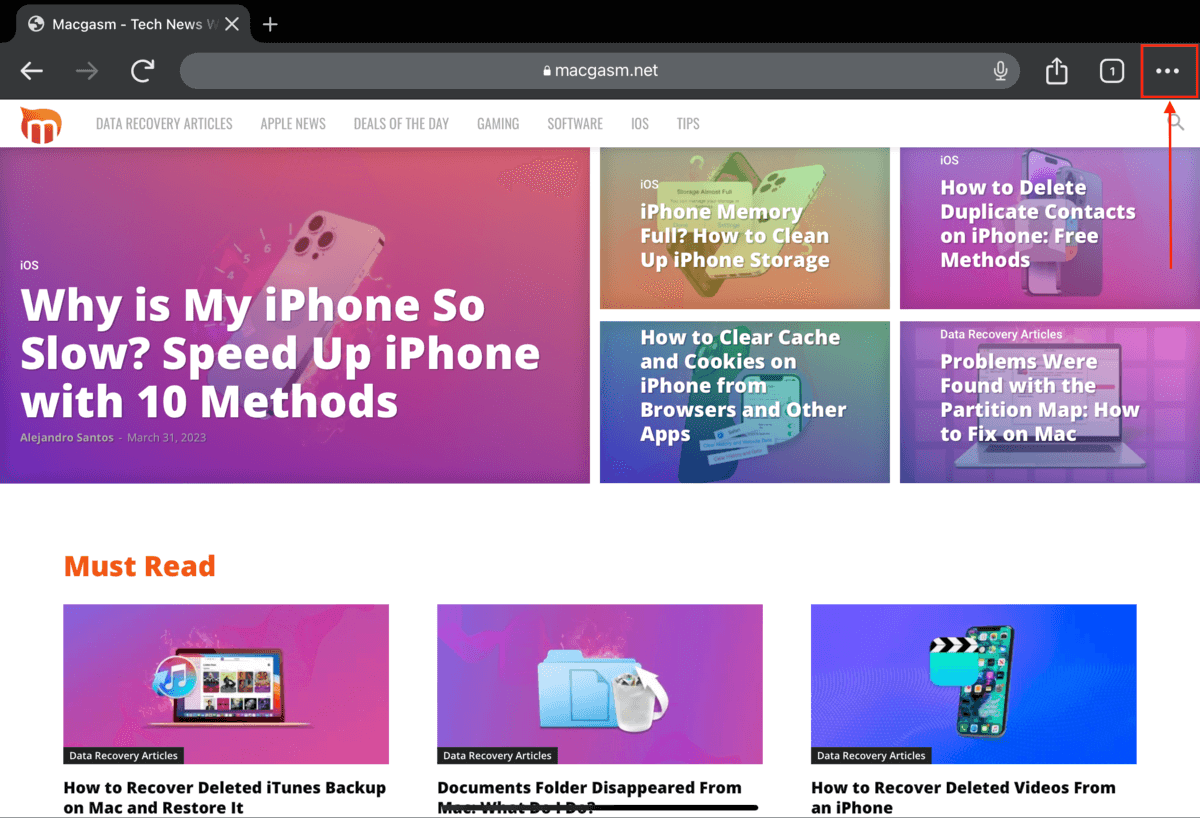1200x818 pixels.
Task: Open 'Why is My iPhone So Slow' article
Action: [x=280, y=354]
